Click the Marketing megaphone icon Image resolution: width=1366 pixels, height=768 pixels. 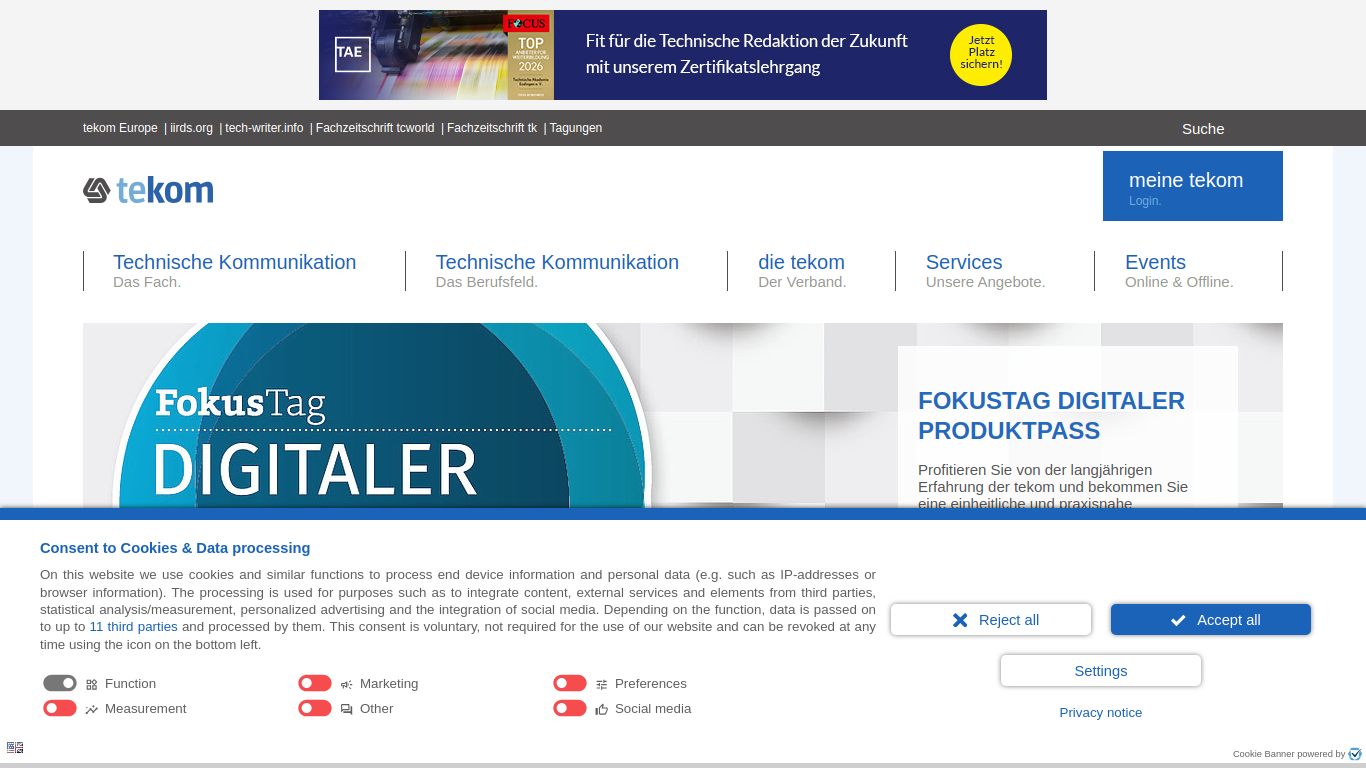[347, 685]
